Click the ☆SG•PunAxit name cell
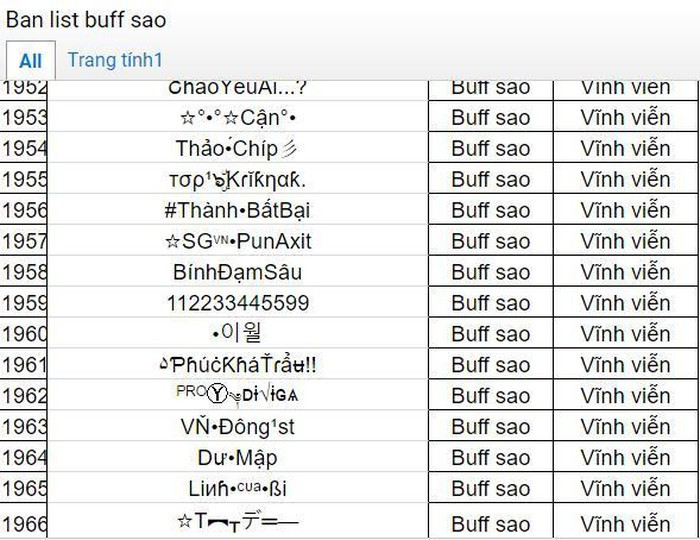 pyautogui.click(x=237, y=241)
